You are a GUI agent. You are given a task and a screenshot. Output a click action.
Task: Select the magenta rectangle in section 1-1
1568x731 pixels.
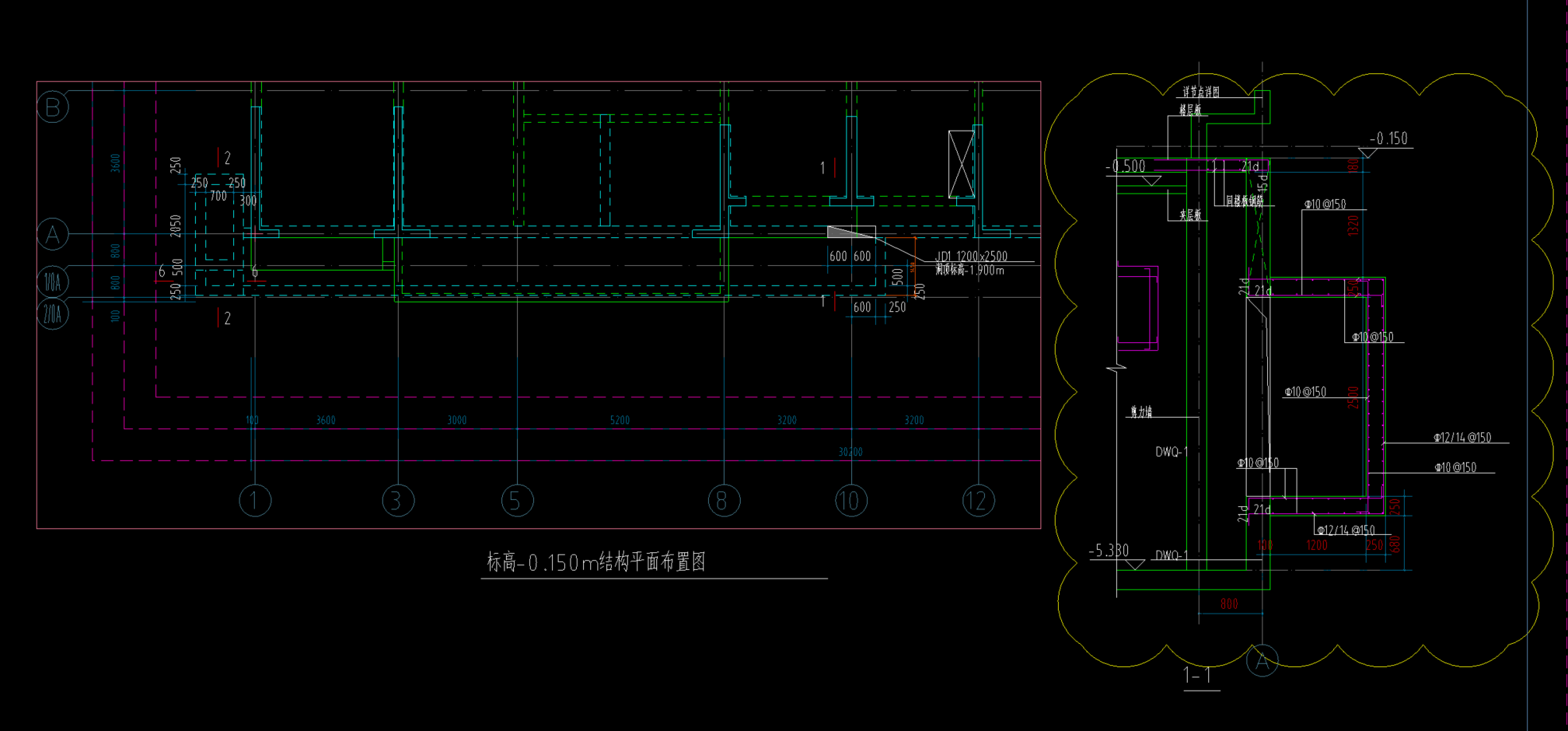(x=1137, y=308)
